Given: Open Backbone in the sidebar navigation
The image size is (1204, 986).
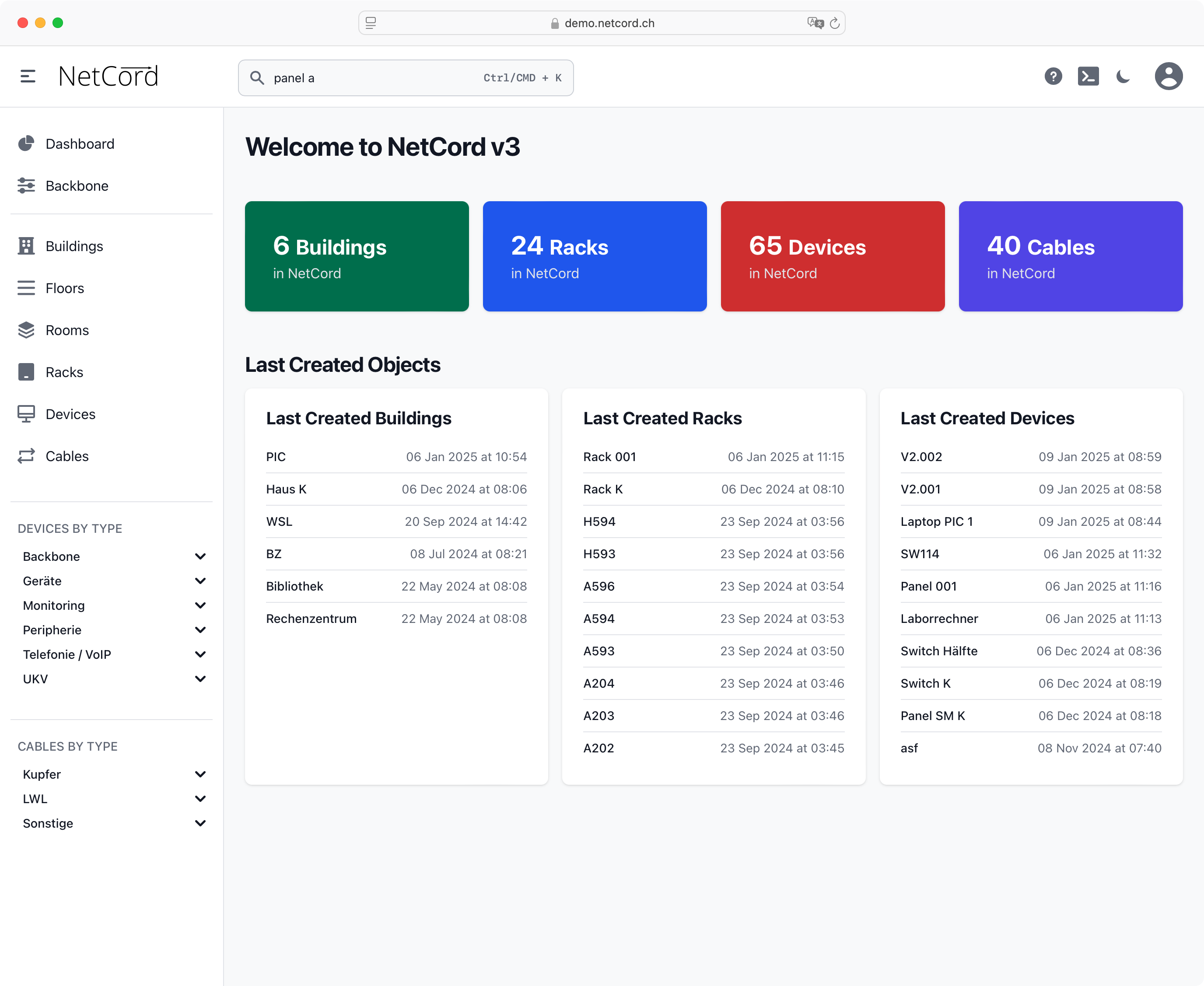Looking at the screenshot, I should pyautogui.click(x=77, y=186).
